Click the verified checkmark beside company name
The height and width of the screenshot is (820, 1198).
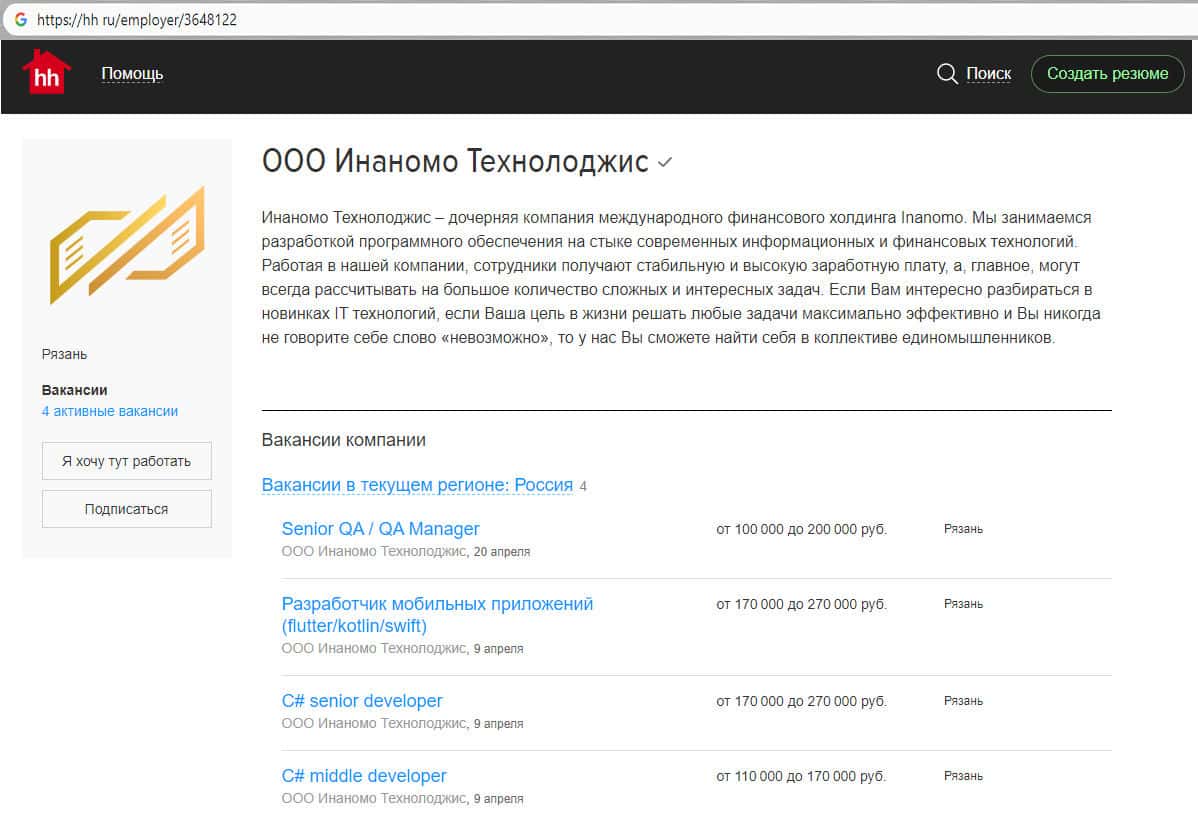point(665,162)
